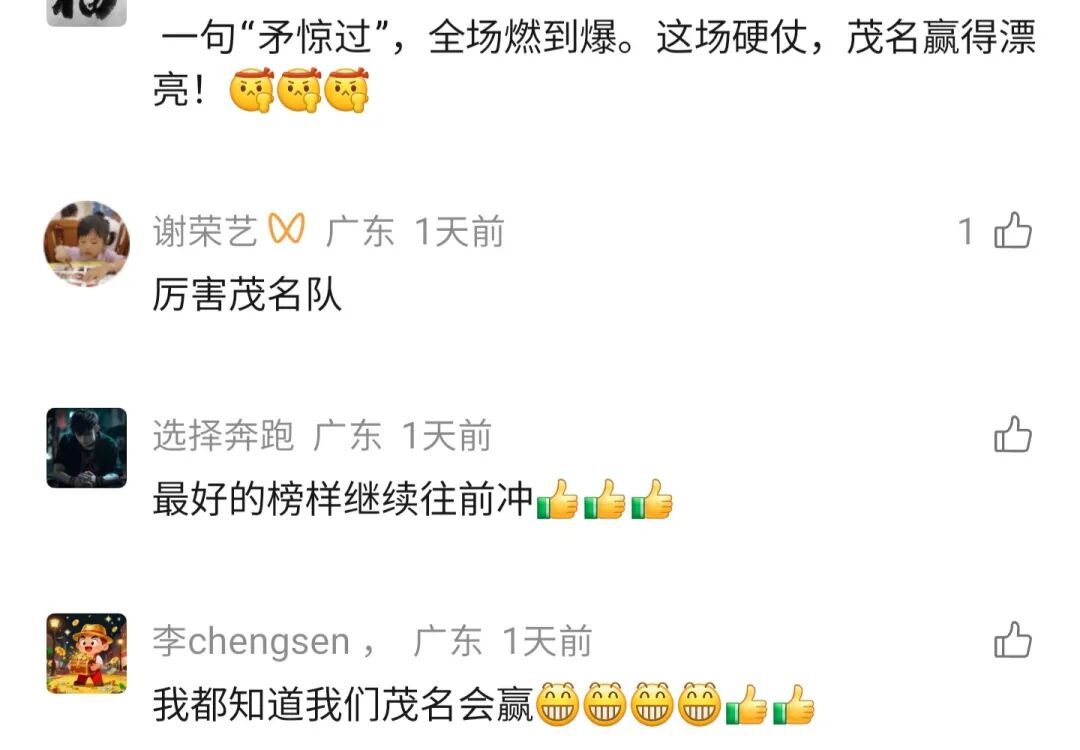Select comment 最好的榜样继续往前冲
Screen dimensions: 1080x750
pyautogui.click(x=412, y=499)
